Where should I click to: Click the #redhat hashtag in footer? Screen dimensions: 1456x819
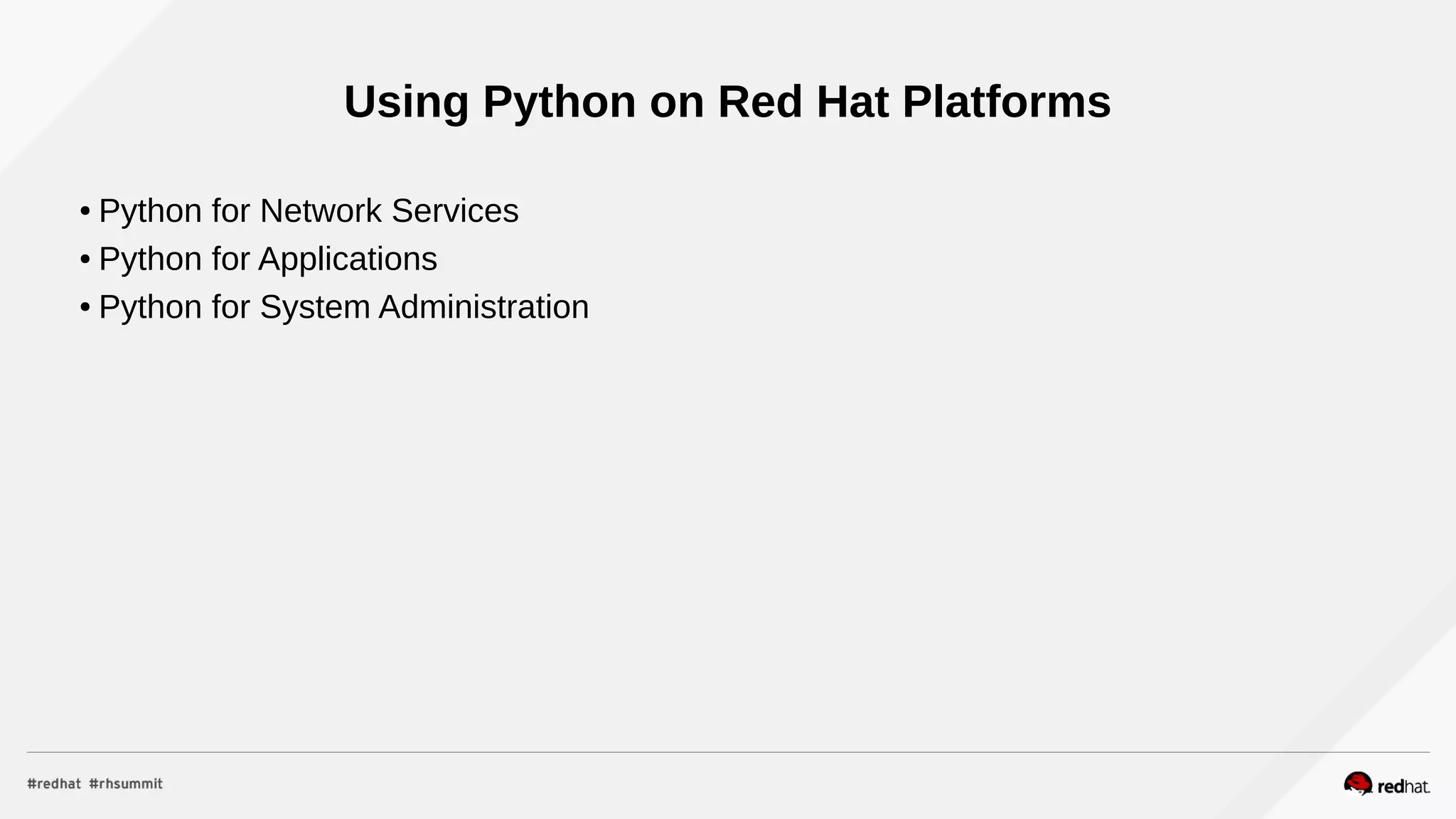(54, 783)
